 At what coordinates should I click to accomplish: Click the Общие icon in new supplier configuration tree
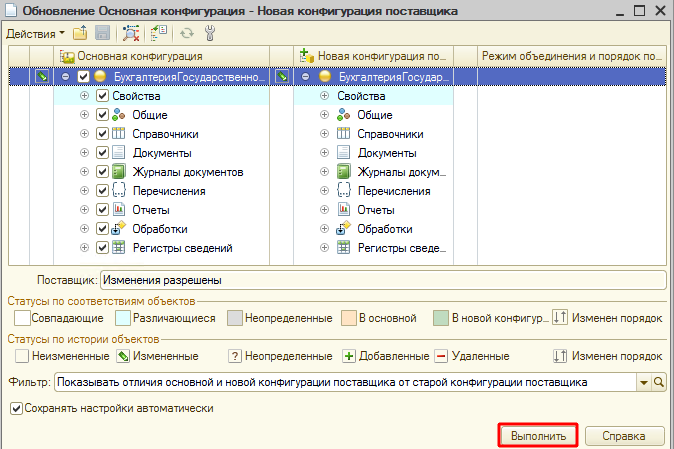(343, 115)
